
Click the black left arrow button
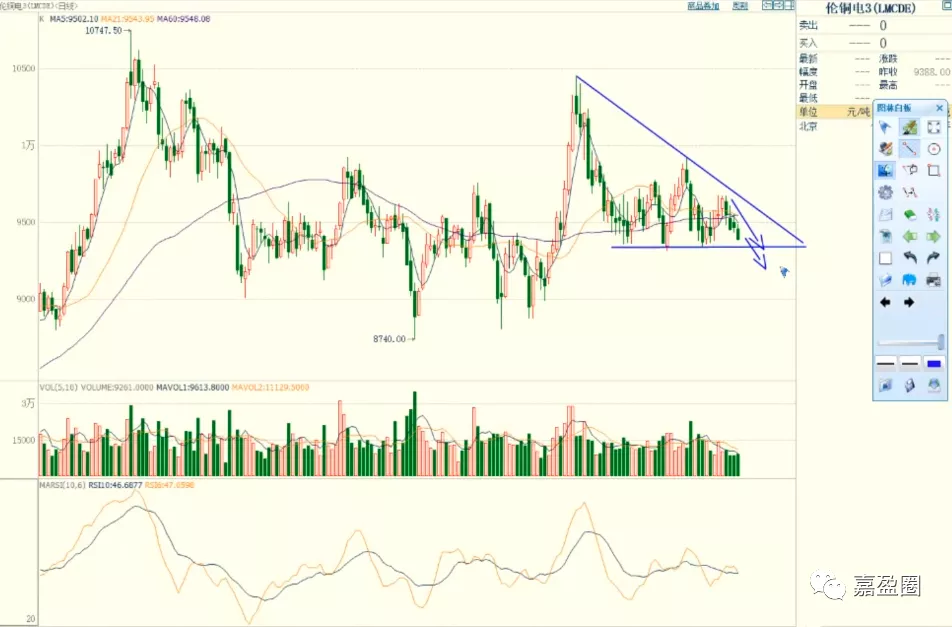(885, 302)
